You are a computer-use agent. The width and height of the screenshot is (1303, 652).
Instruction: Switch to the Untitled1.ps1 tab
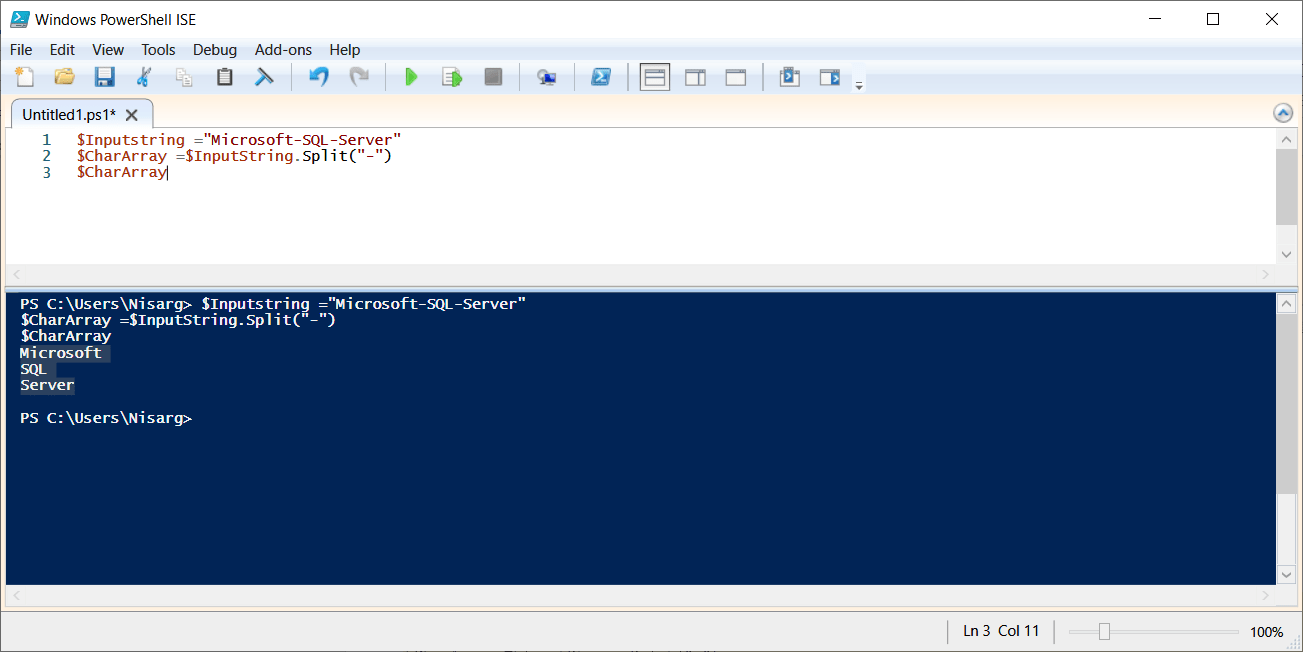point(70,114)
